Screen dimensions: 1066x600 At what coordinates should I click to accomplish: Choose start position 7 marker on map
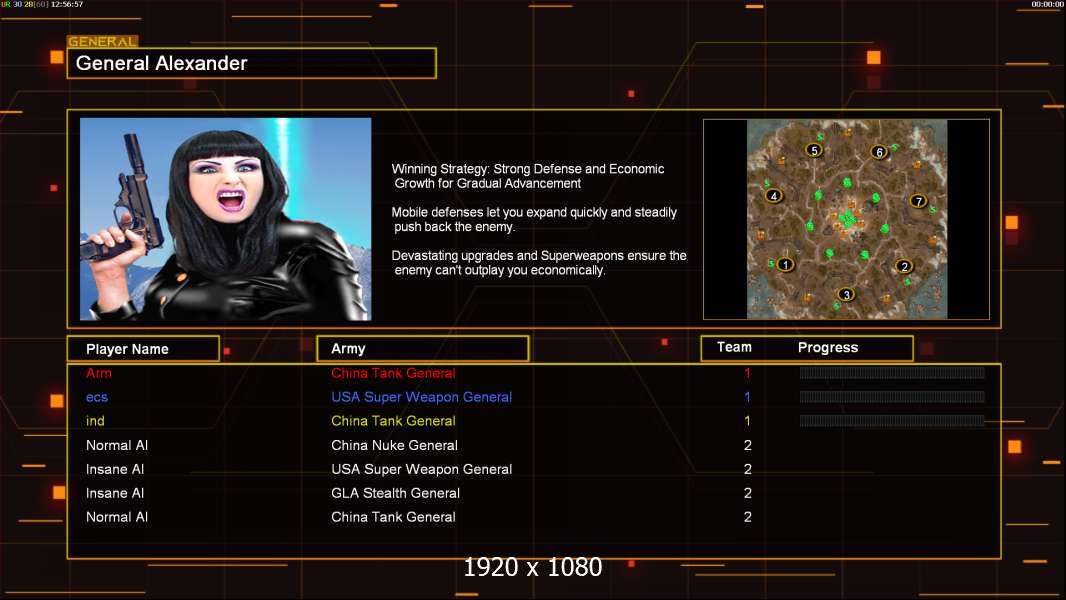918,201
